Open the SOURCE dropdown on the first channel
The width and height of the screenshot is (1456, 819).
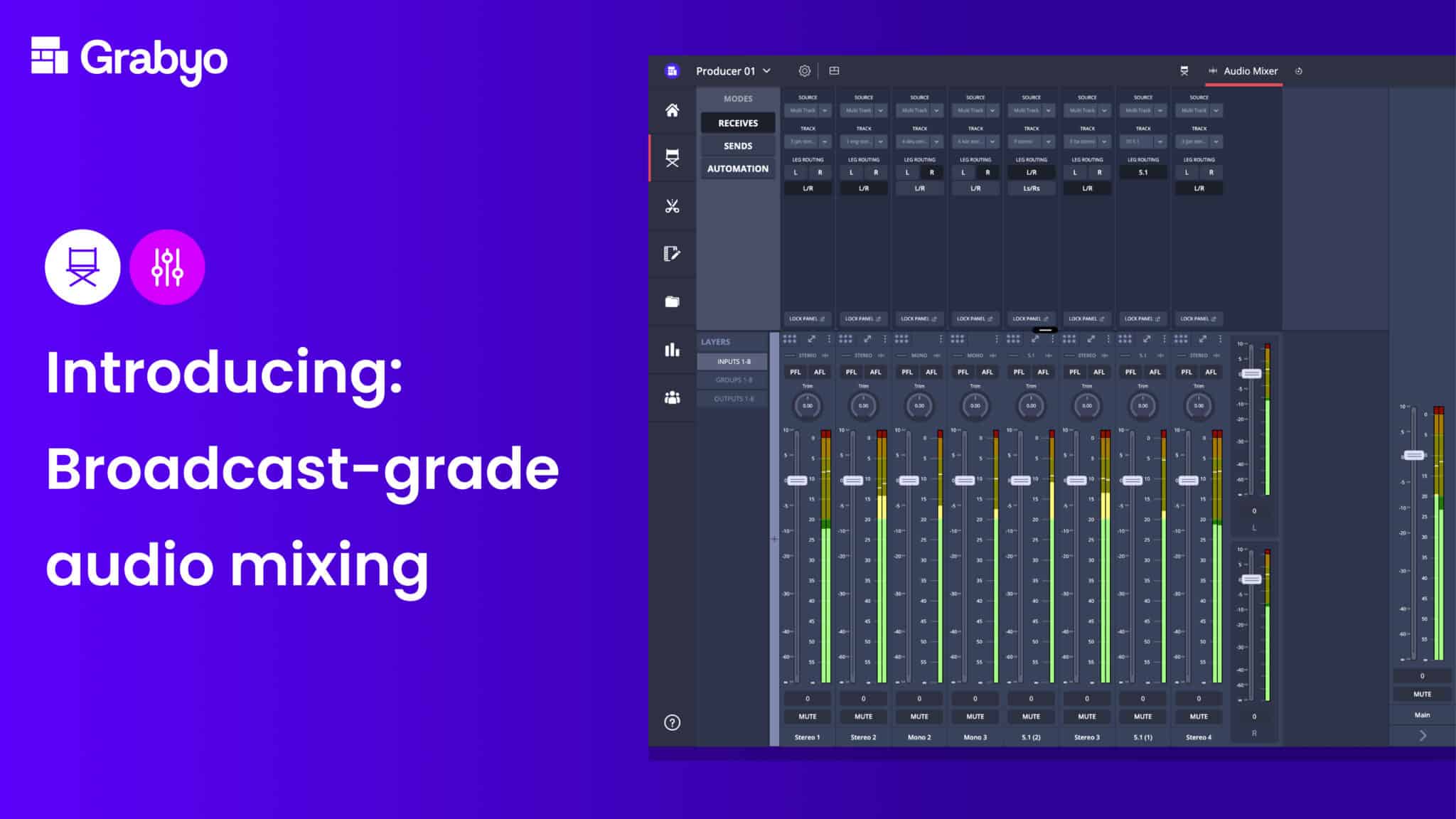pos(808,111)
